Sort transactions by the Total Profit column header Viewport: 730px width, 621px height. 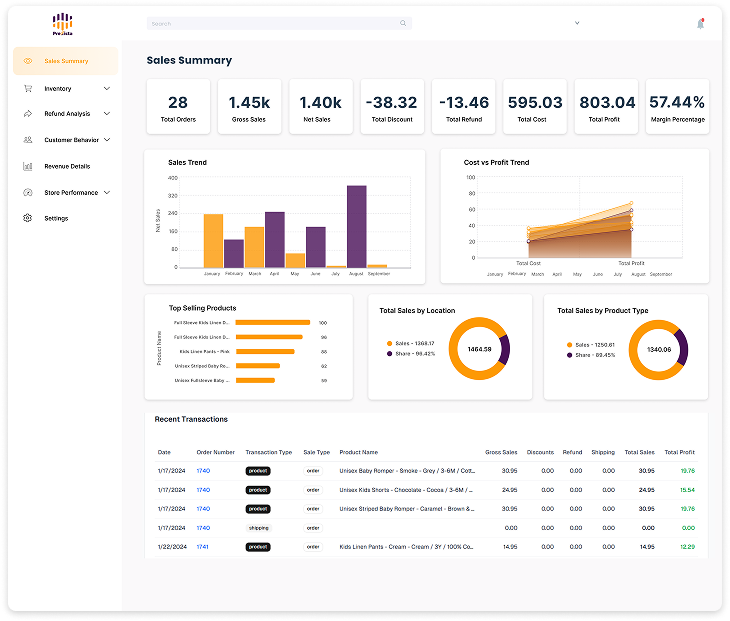(679, 452)
